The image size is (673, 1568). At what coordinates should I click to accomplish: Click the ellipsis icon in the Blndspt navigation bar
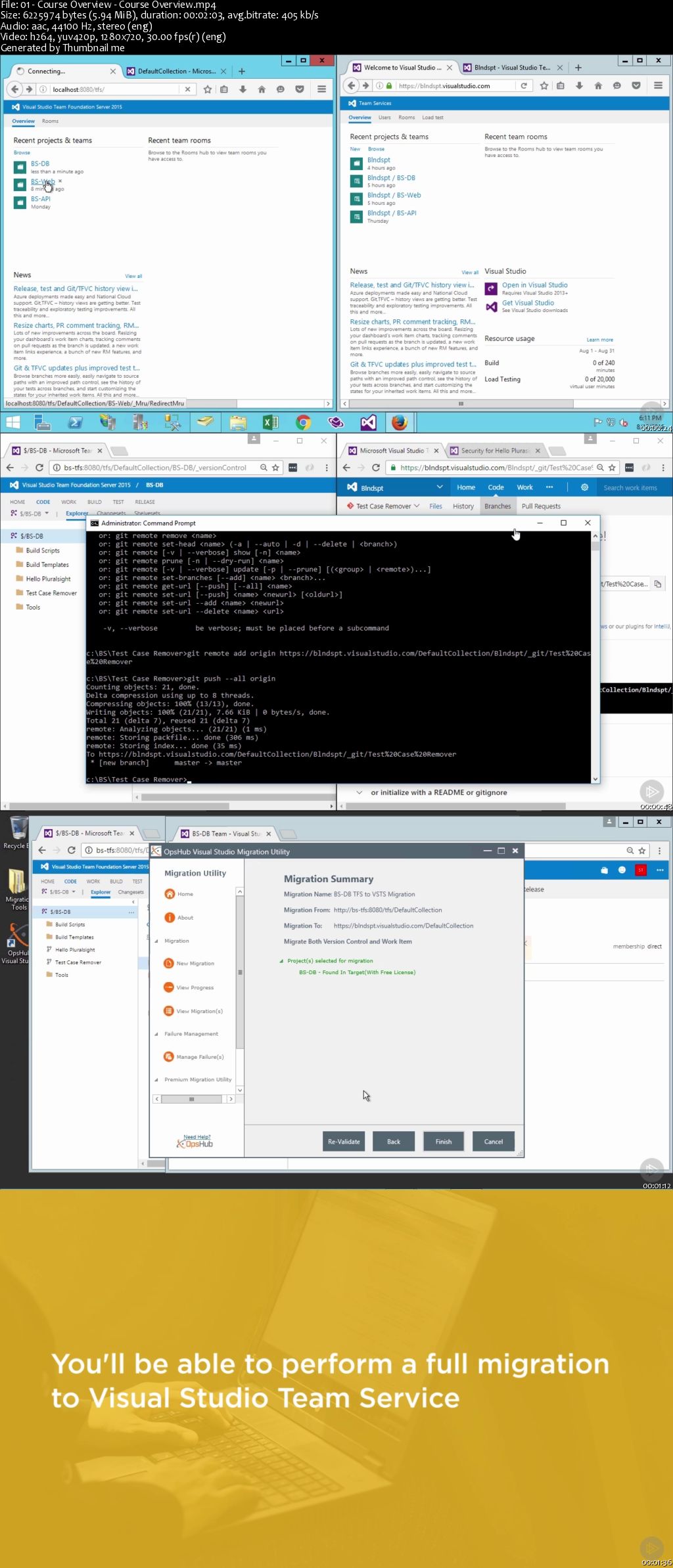pos(549,487)
